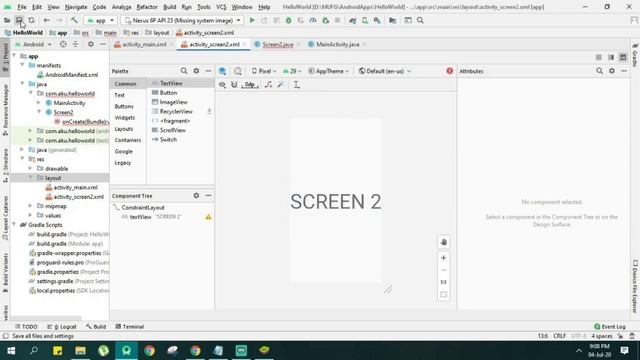Open the Nexus 6P device dropdown

click(x=182, y=20)
